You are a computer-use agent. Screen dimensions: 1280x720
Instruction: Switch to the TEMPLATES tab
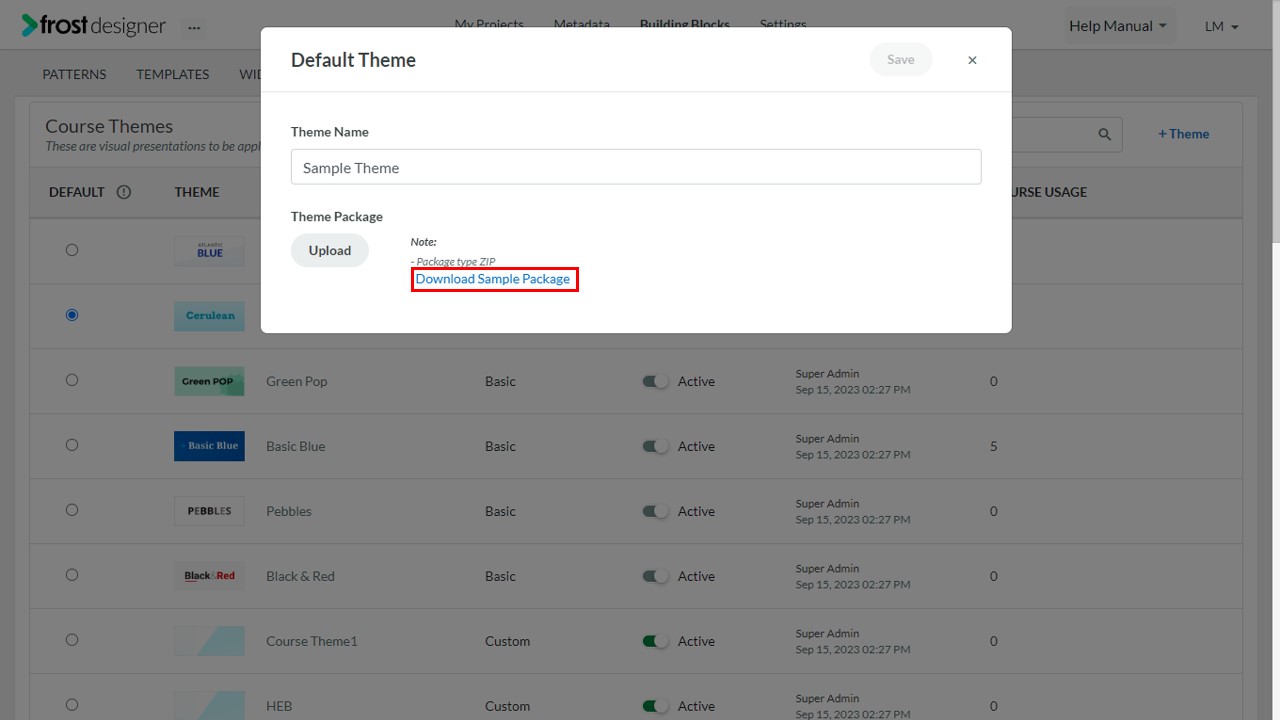173,74
